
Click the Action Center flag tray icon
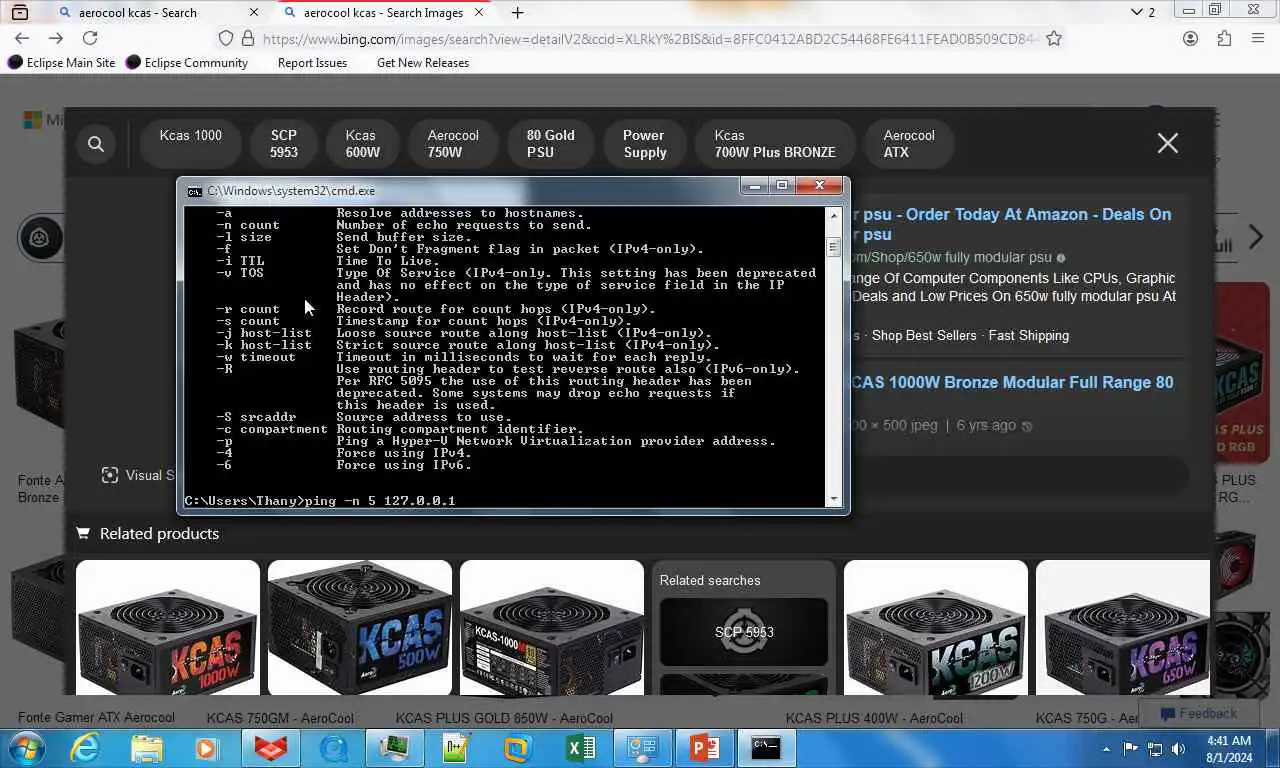click(1131, 748)
